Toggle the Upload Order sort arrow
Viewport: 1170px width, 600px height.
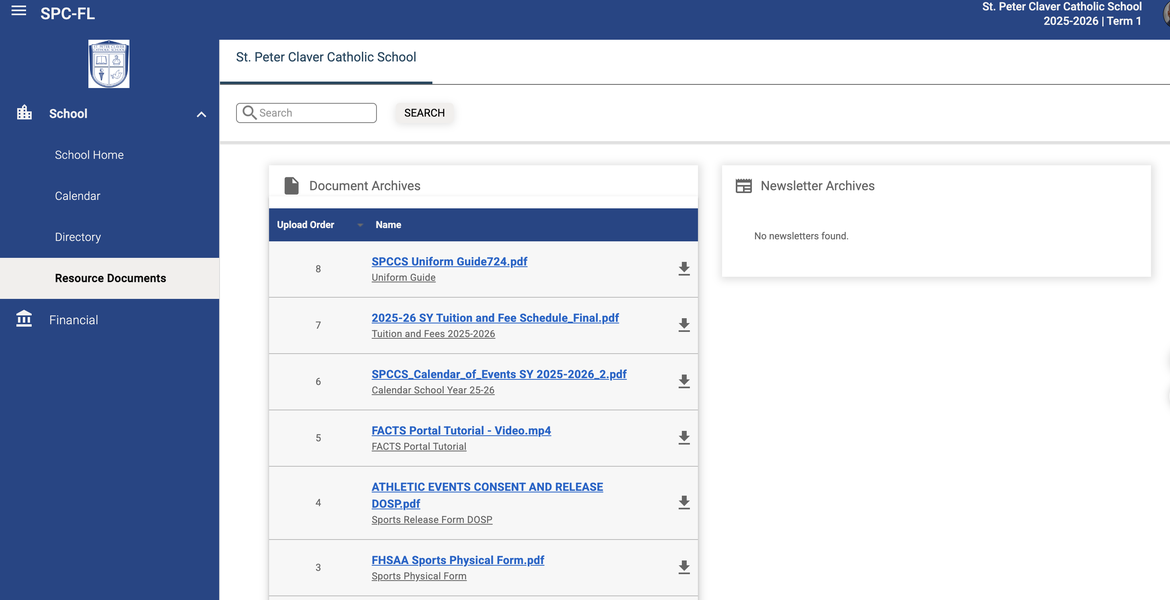tap(360, 225)
